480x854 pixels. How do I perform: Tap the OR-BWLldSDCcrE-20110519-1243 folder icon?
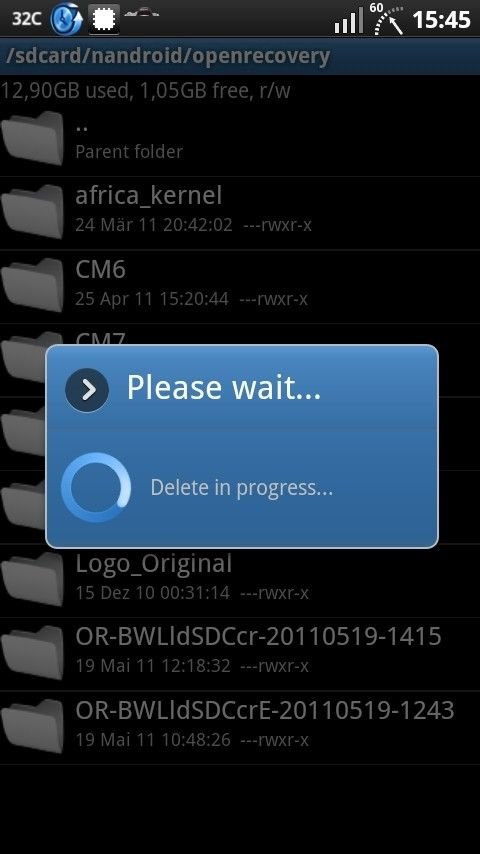[33, 726]
